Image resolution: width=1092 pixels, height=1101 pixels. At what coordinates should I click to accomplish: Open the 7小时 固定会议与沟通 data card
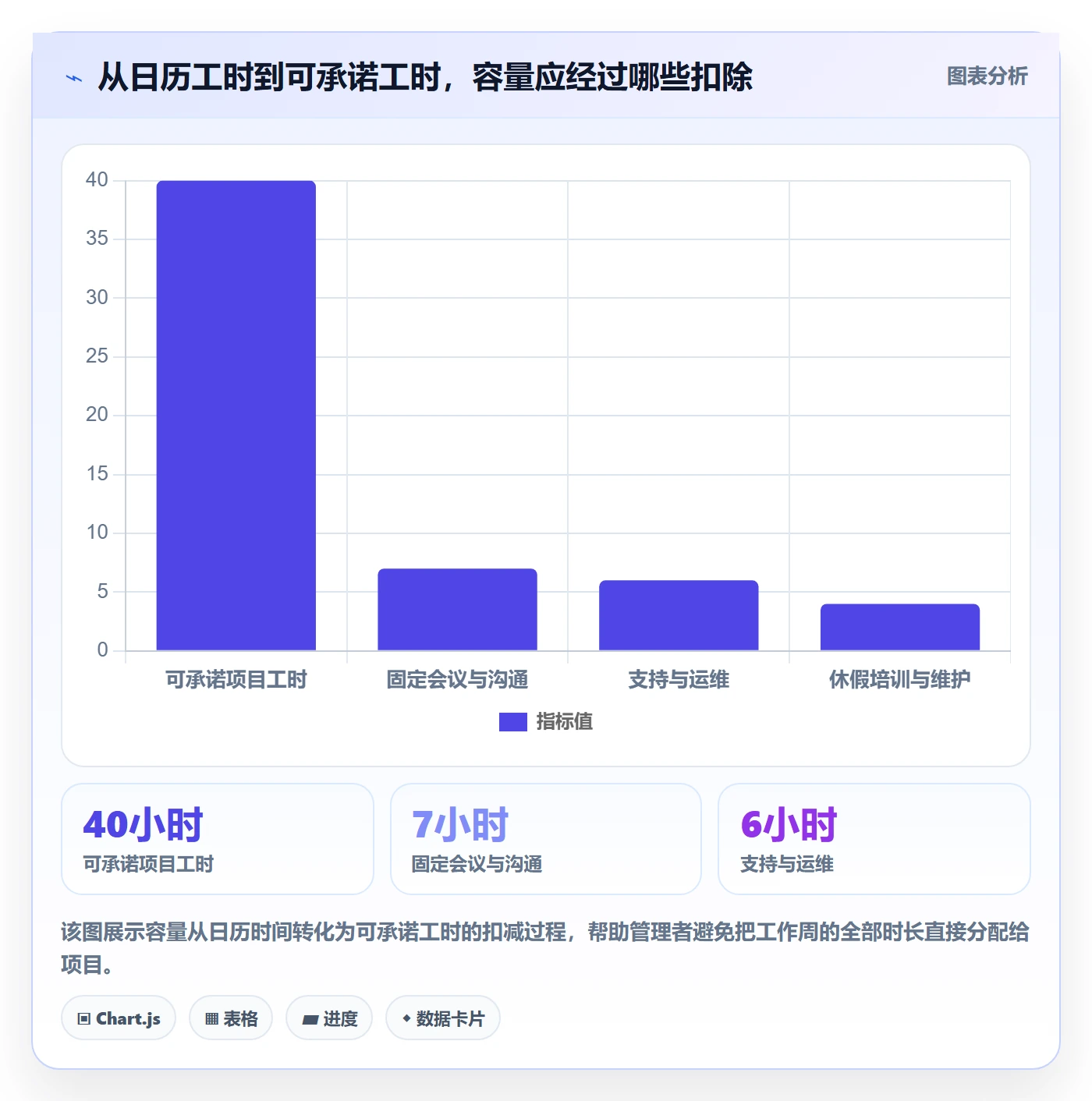546,839
